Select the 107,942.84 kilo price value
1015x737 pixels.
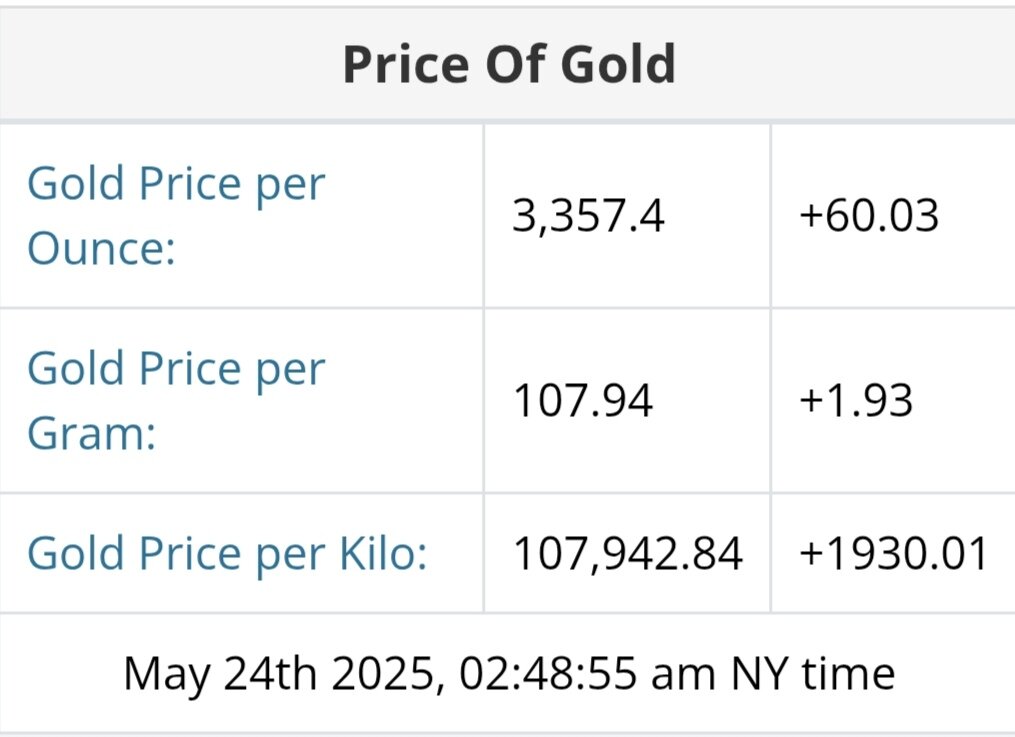(x=627, y=553)
